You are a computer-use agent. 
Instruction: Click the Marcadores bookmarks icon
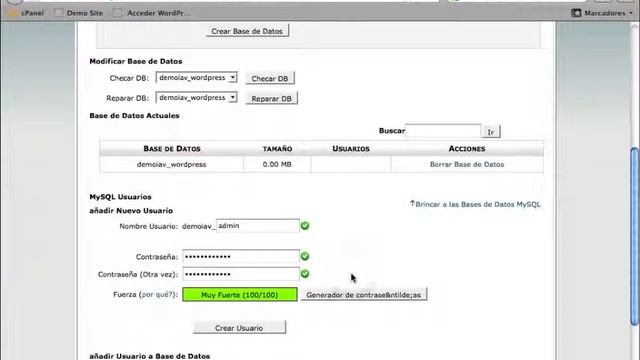576,13
